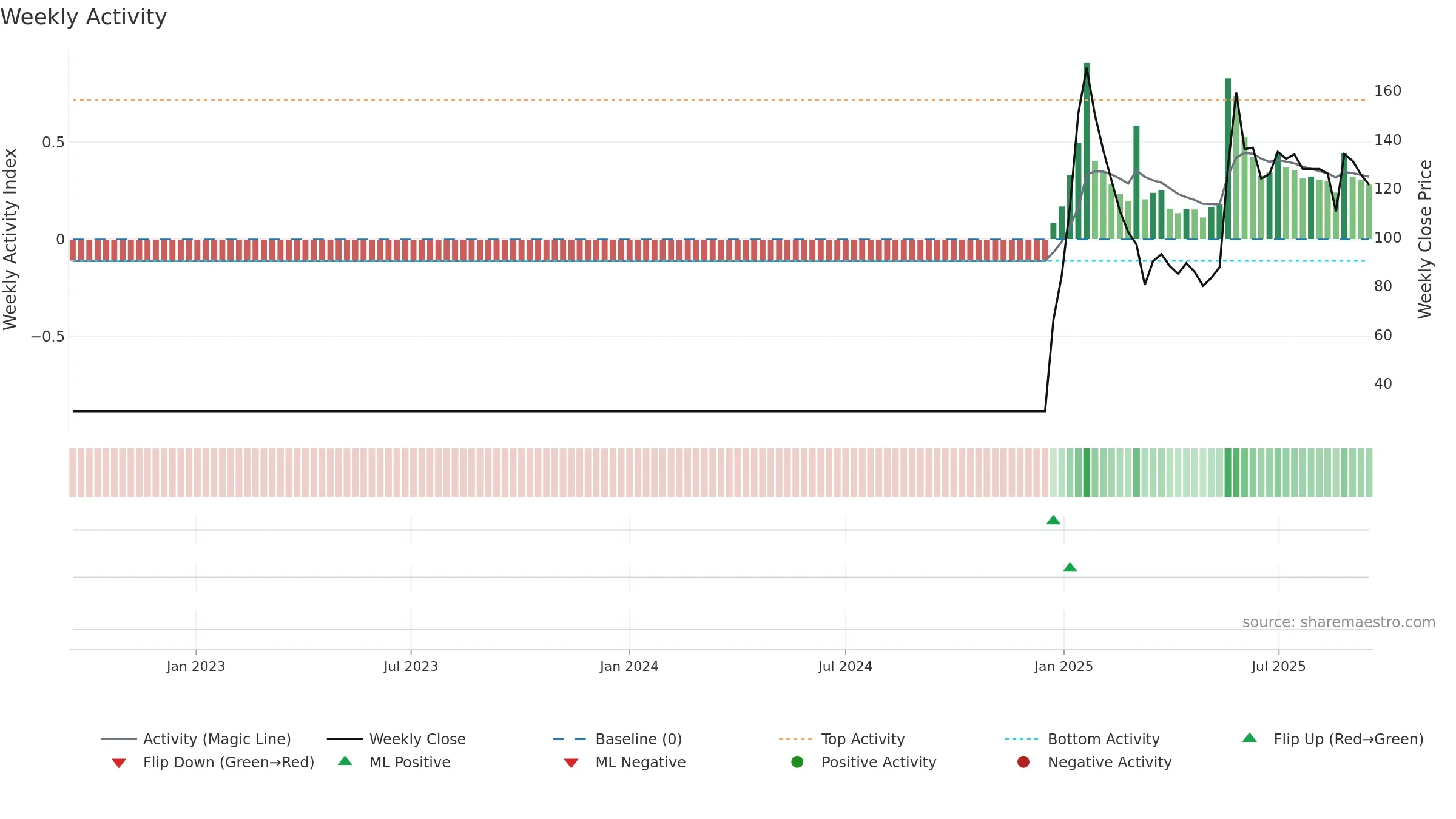The width and height of the screenshot is (1456, 819).
Task: Click the Positive Activity legend label
Action: [878, 762]
